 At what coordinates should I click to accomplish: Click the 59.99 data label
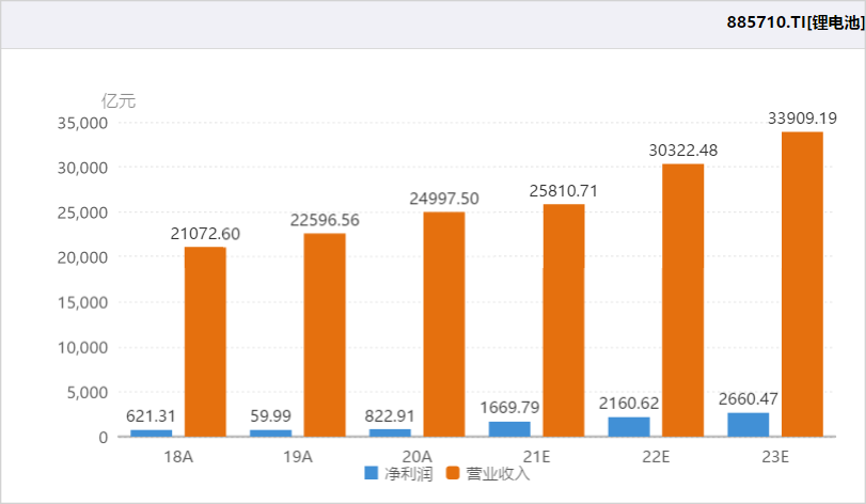click(270, 416)
